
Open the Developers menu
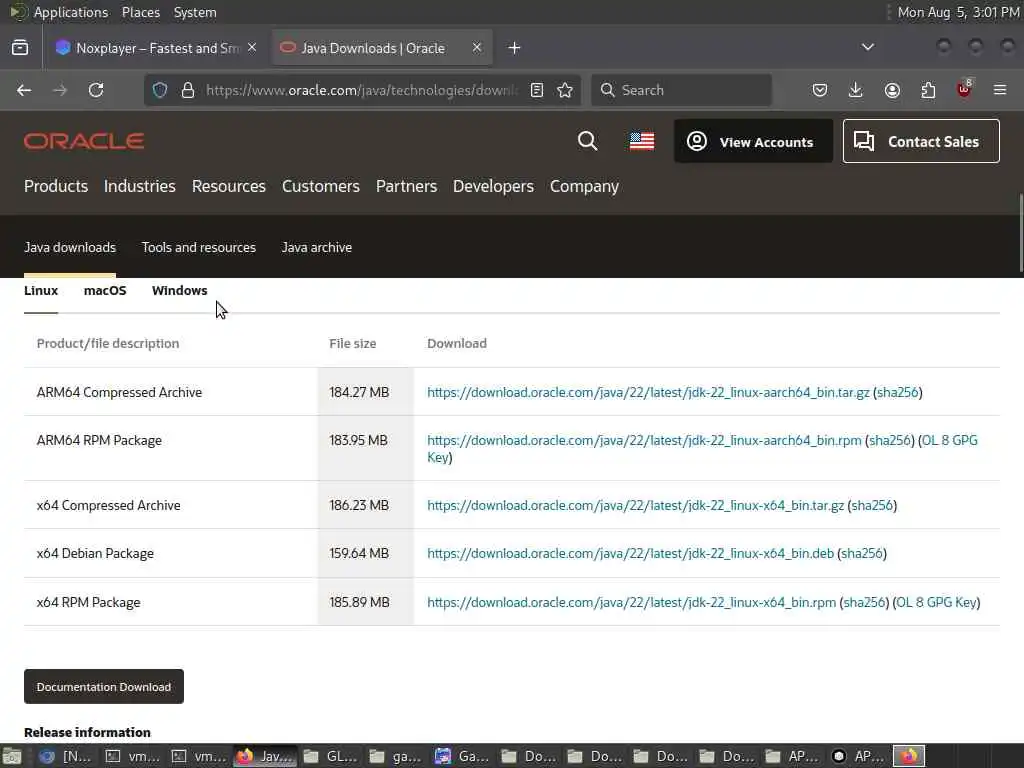pos(493,186)
